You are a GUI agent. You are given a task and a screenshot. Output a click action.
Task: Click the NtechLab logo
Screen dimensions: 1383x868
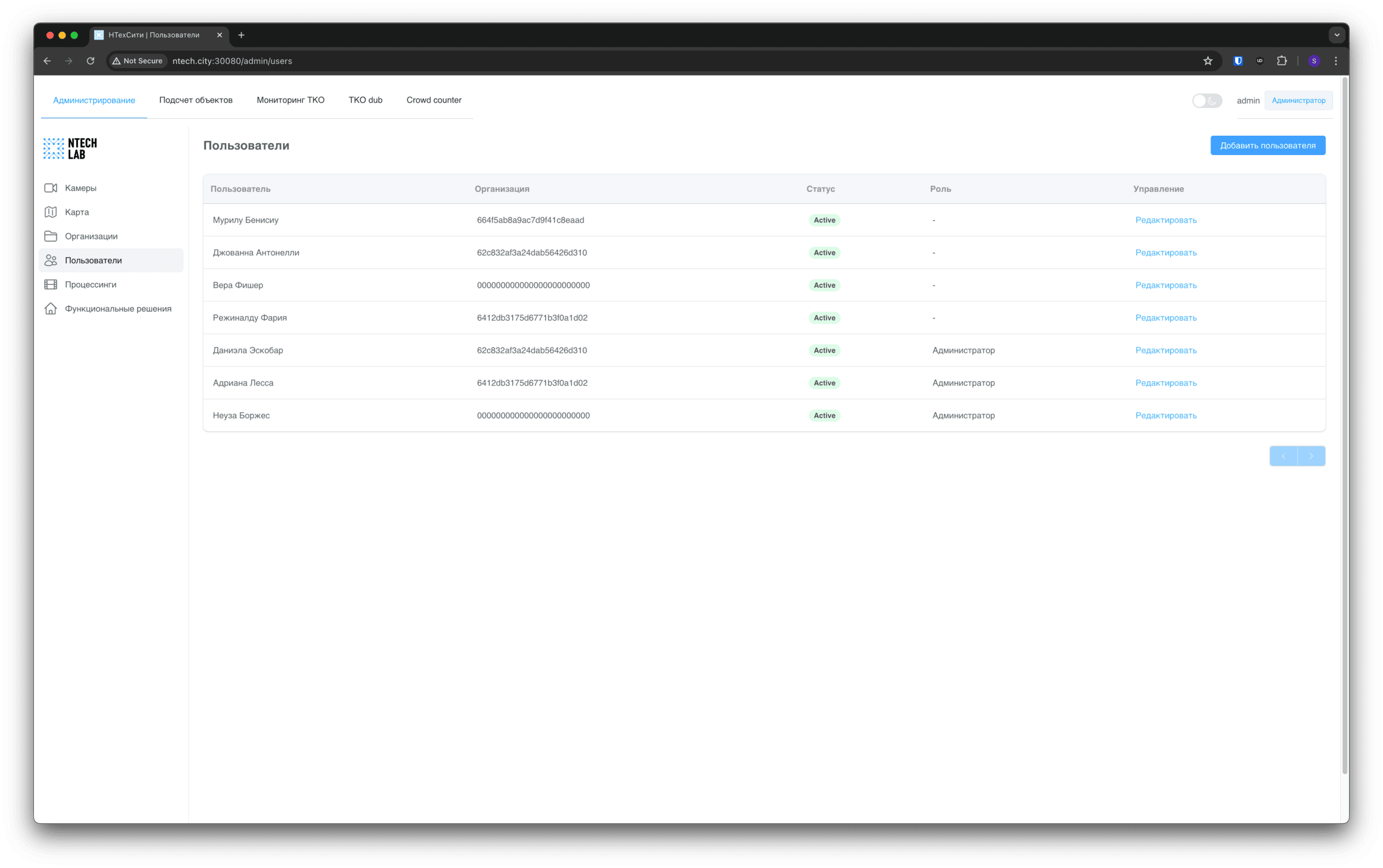(70, 148)
